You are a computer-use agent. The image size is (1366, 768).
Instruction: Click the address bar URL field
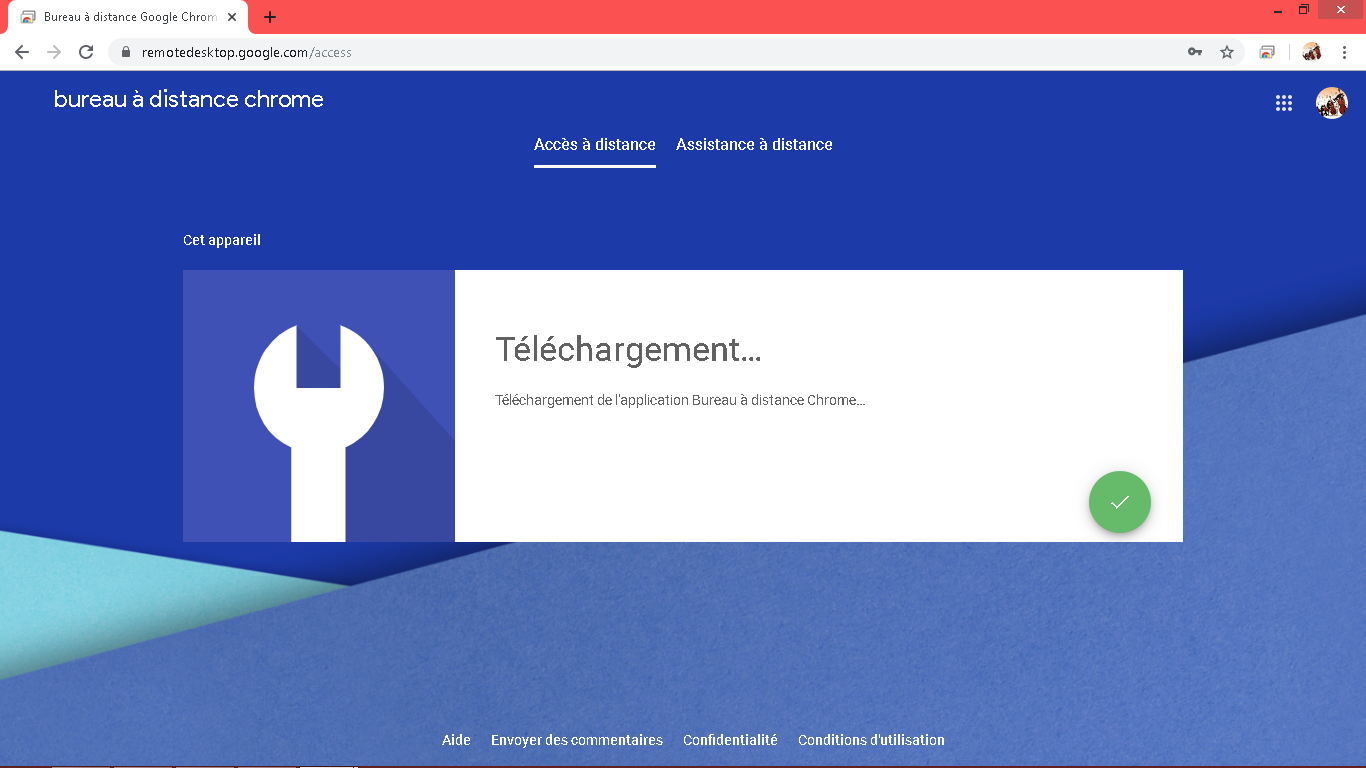point(676,52)
